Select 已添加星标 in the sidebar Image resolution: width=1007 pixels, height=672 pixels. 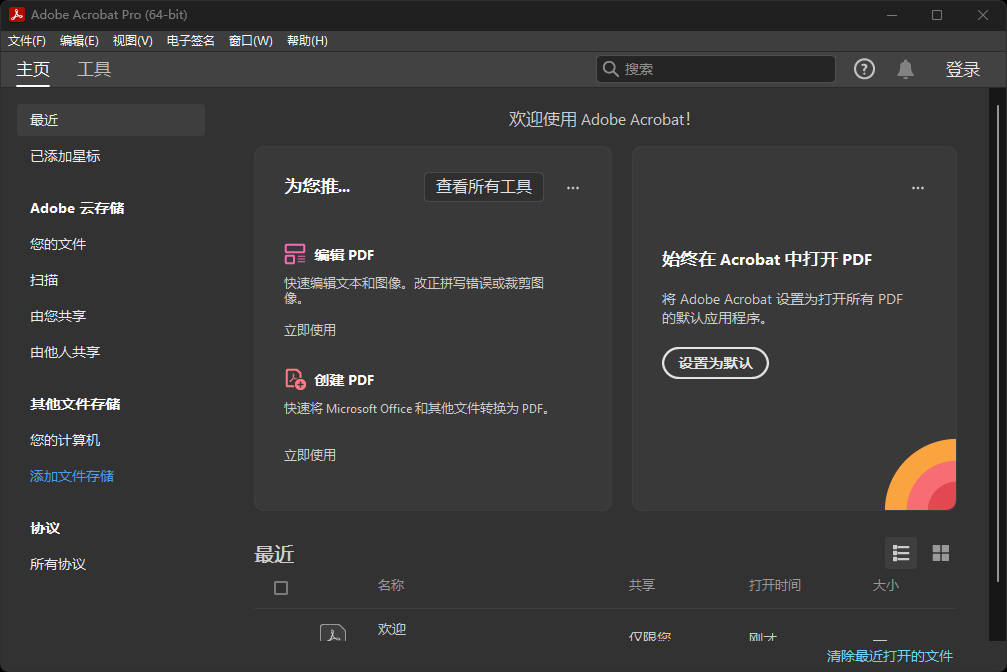pyautogui.click(x=65, y=156)
